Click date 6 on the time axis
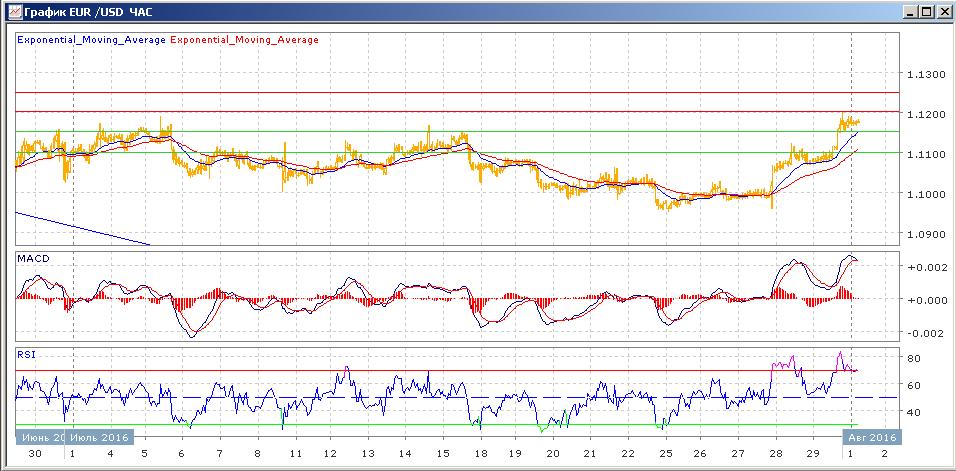 (181, 454)
